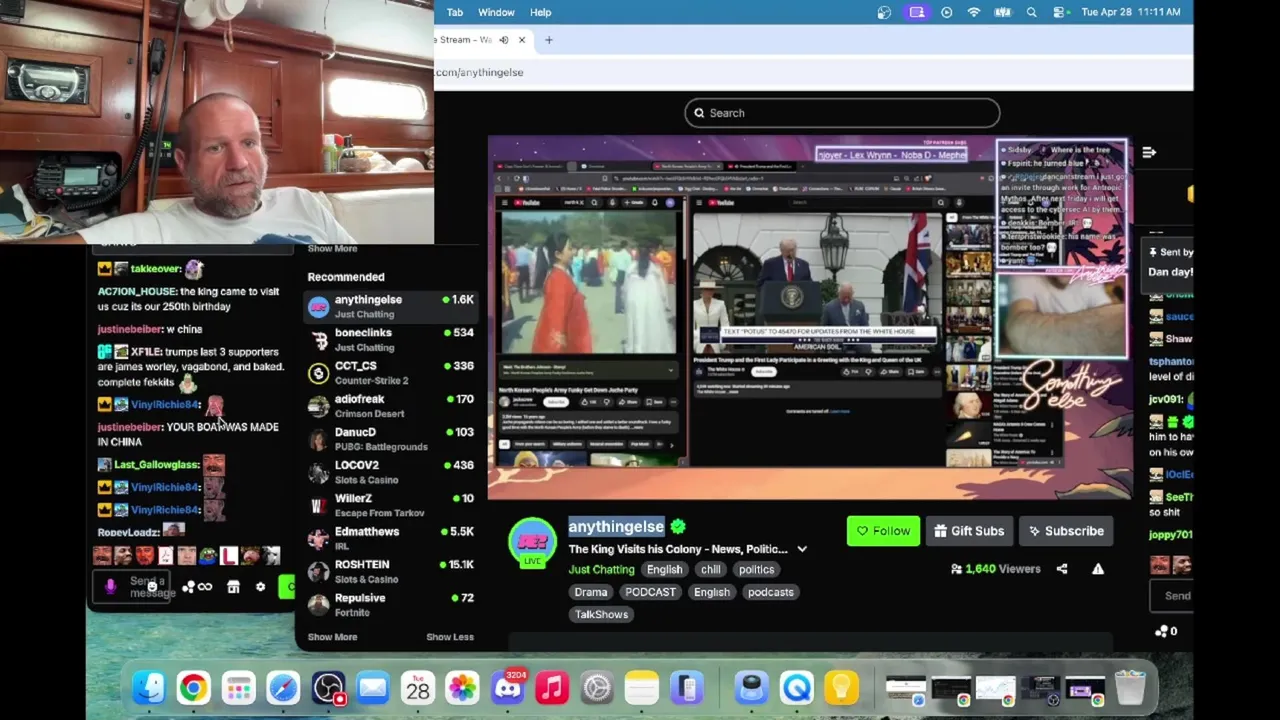Open recommended channel CCT_CS
The width and height of the screenshot is (1280, 720).
(x=390, y=372)
